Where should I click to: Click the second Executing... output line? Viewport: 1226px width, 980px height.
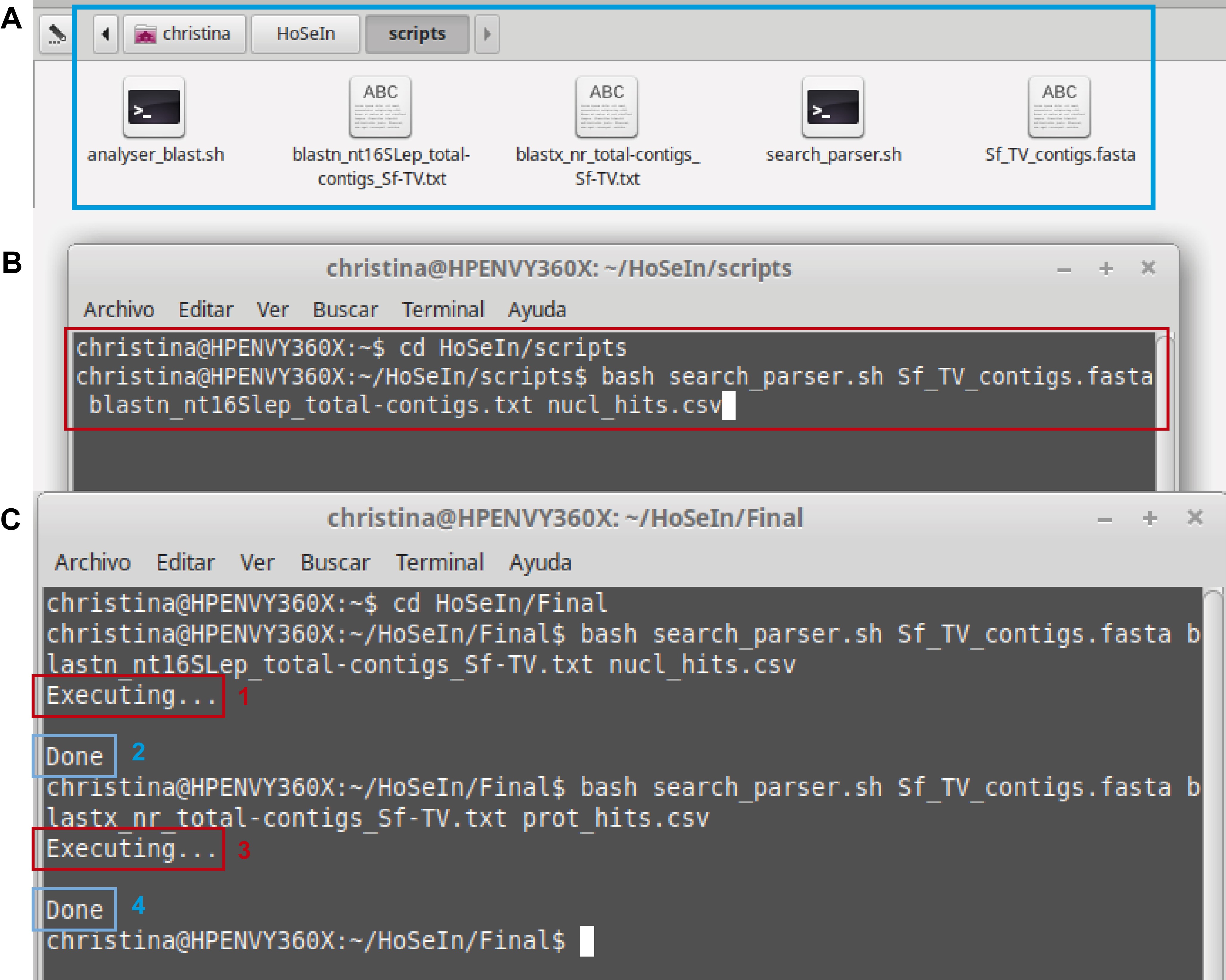pyautogui.click(x=131, y=849)
